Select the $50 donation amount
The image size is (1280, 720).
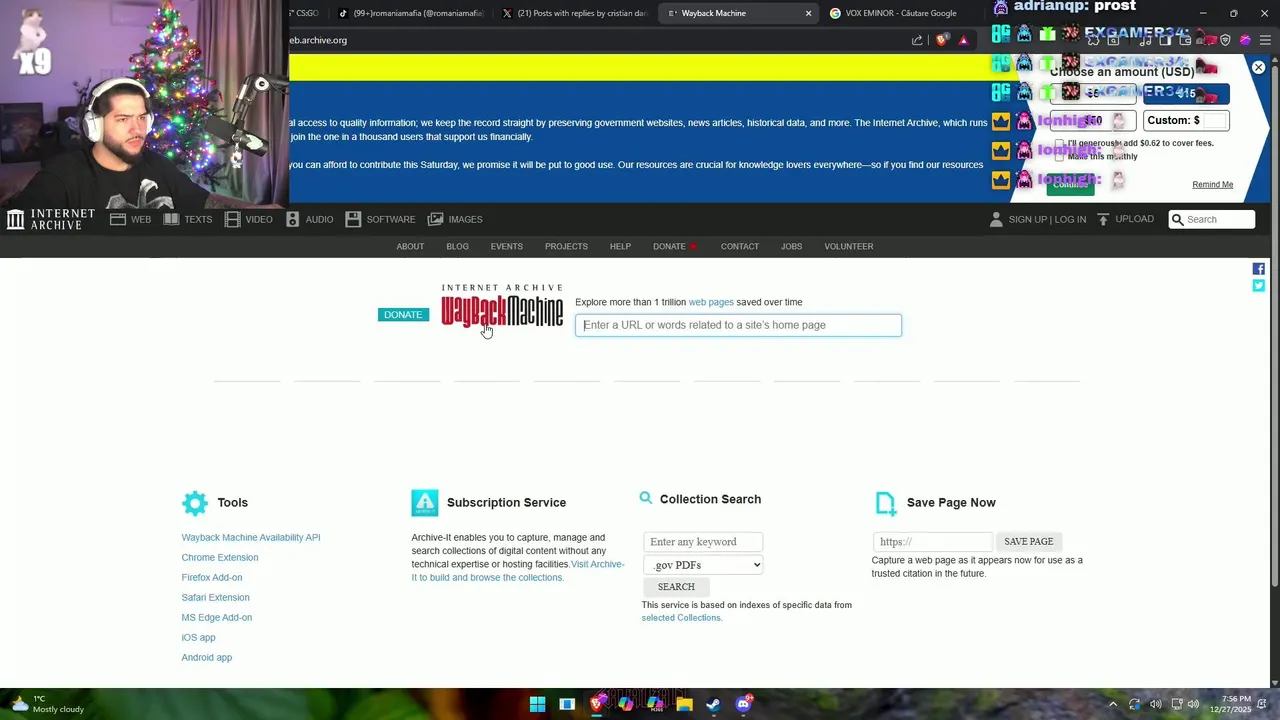pos(1093,120)
